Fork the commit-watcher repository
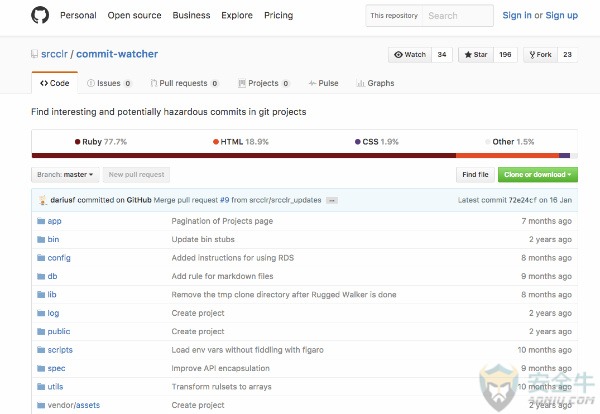 pos(540,55)
